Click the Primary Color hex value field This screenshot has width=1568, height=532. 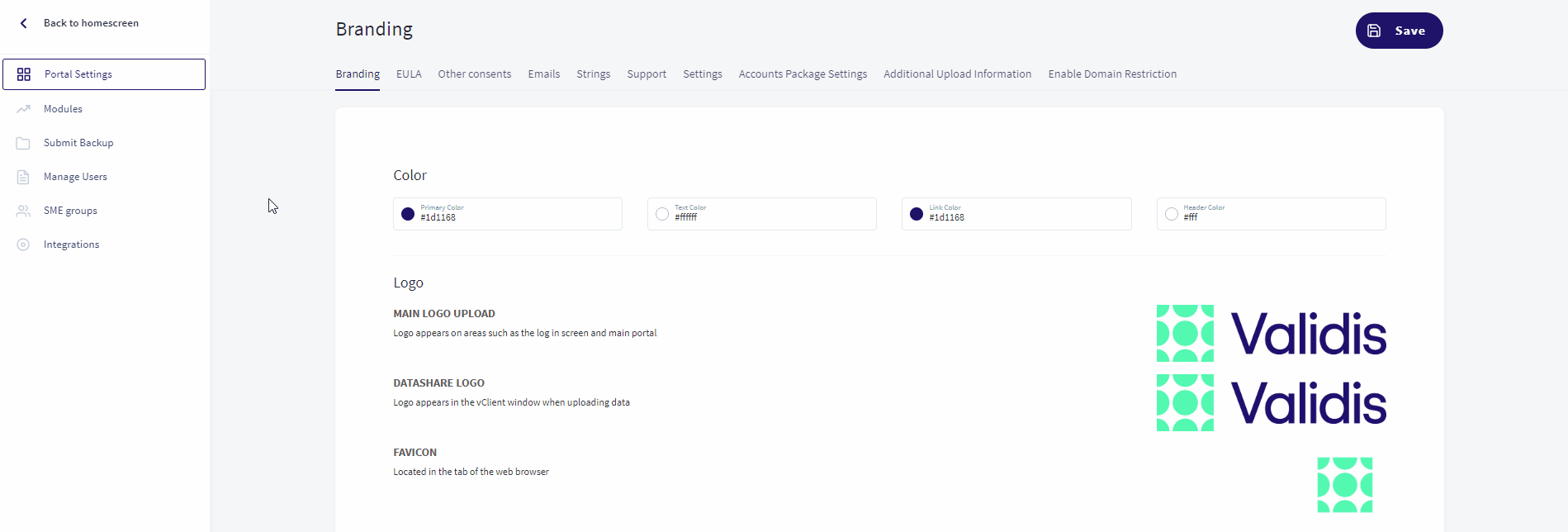point(508,214)
